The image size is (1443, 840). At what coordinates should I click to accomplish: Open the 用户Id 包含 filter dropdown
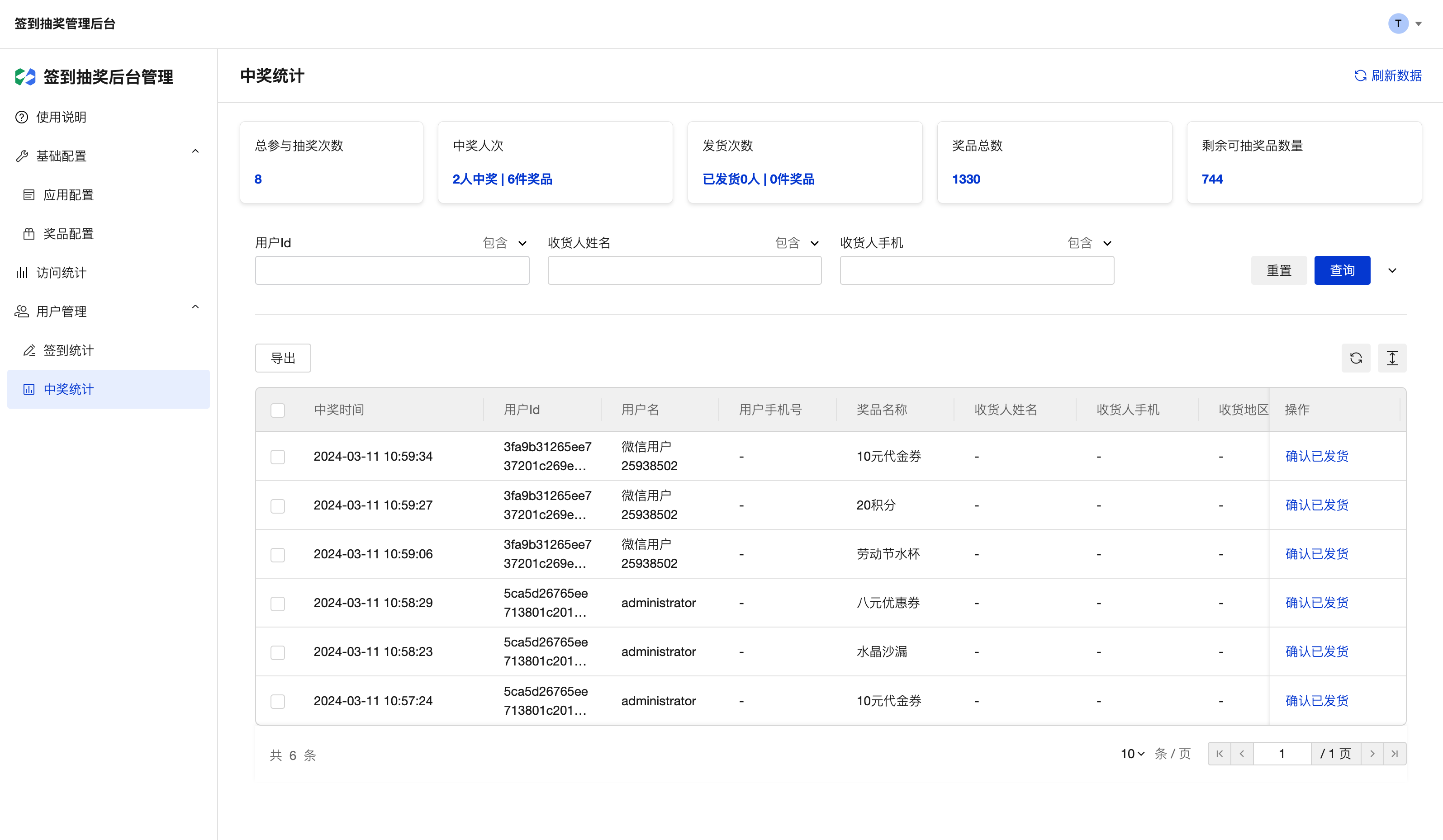coord(504,243)
